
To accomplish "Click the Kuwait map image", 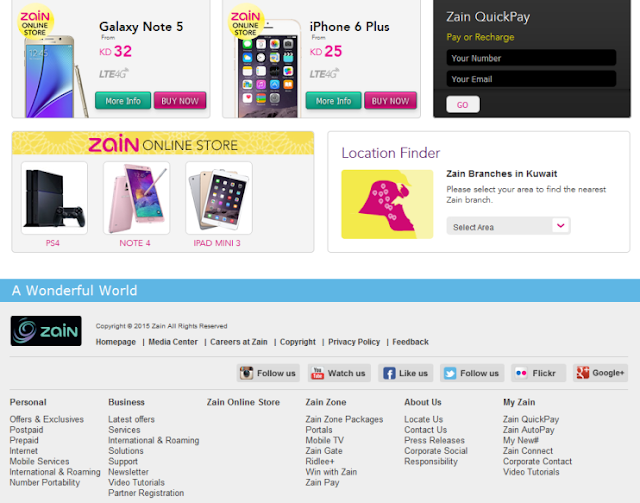I will point(387,204).
